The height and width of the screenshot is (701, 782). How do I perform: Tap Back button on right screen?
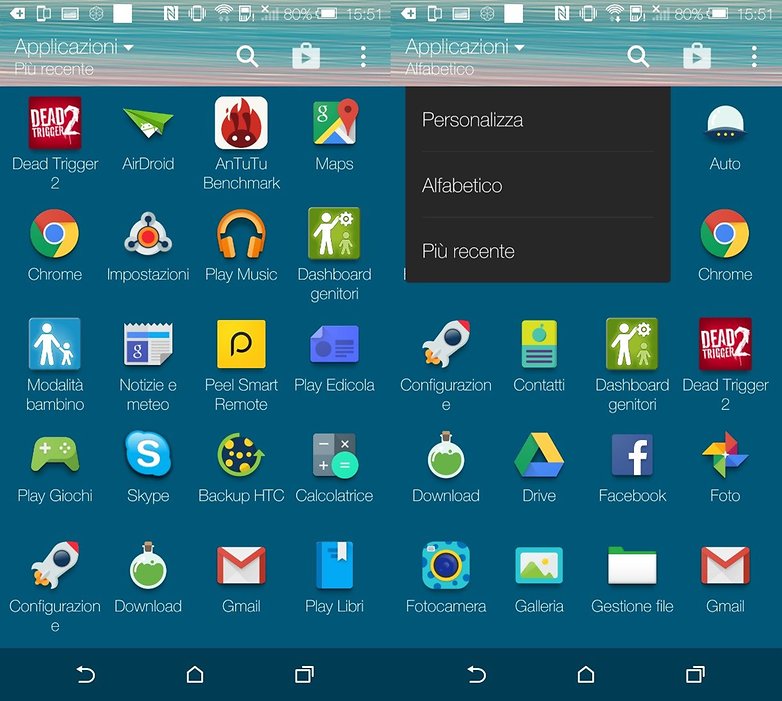(476, 675)
